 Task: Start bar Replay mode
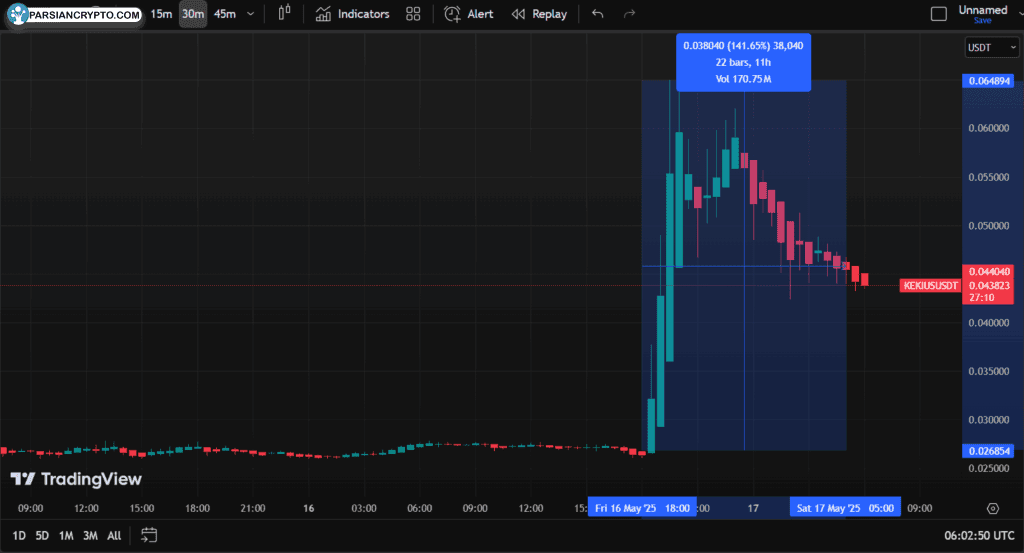[539, 14]
